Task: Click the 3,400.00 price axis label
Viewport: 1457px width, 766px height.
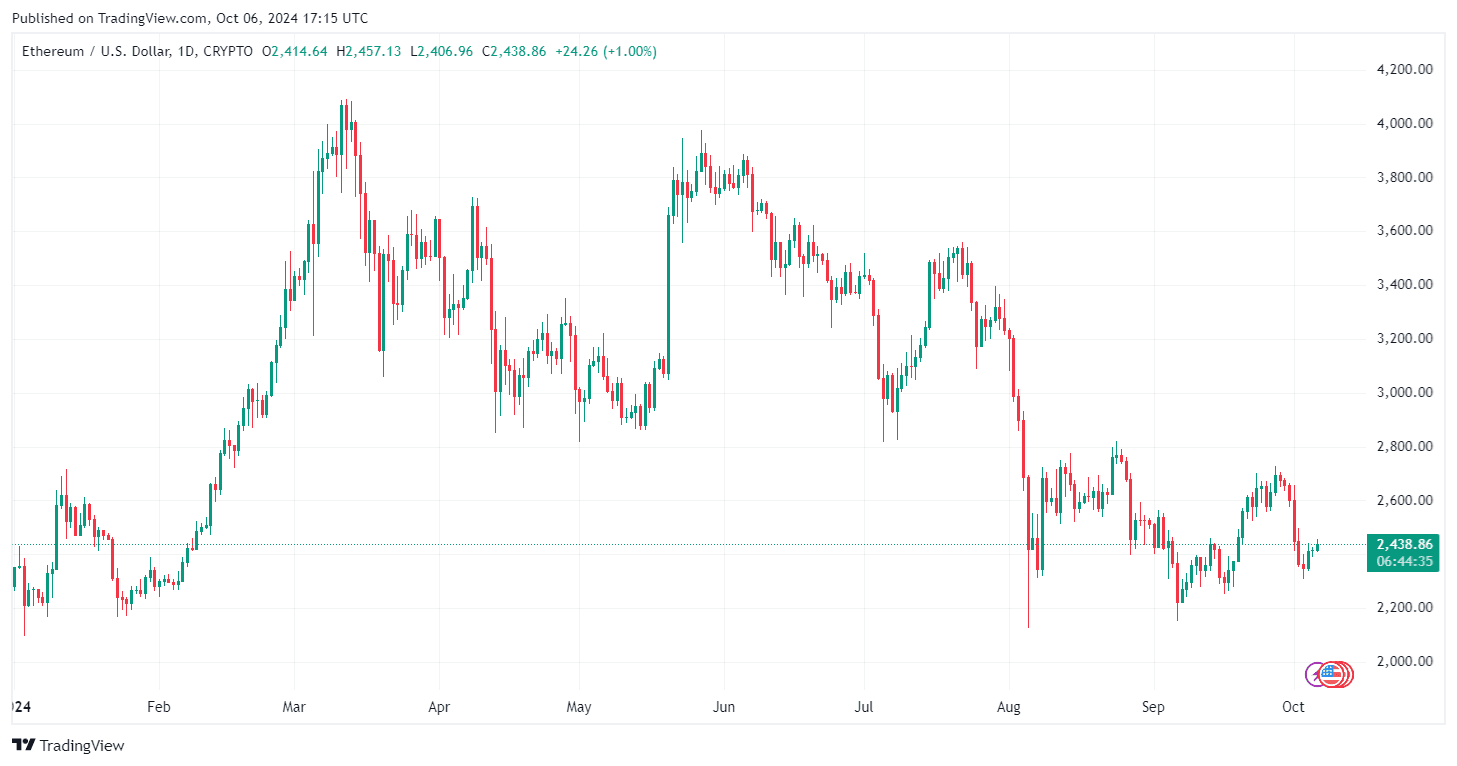Action: [x=1404, y=285]
